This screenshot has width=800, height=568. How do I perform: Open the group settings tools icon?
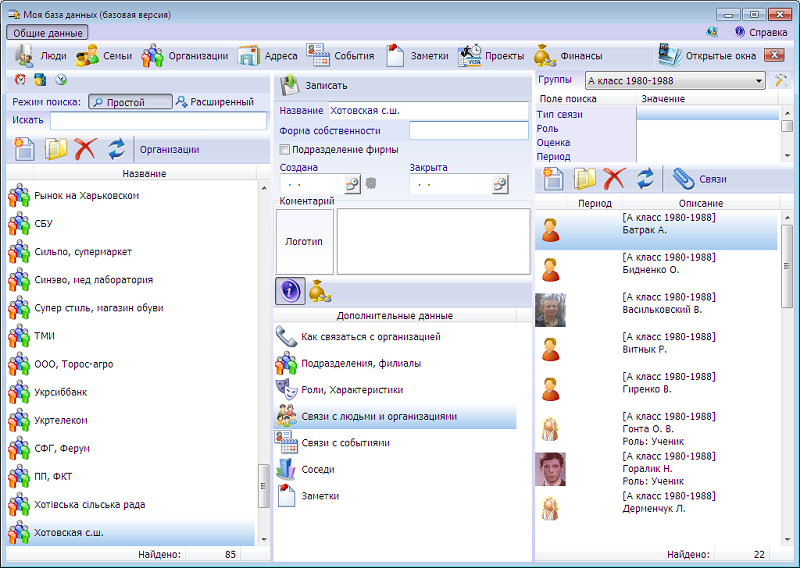point(782,80)
